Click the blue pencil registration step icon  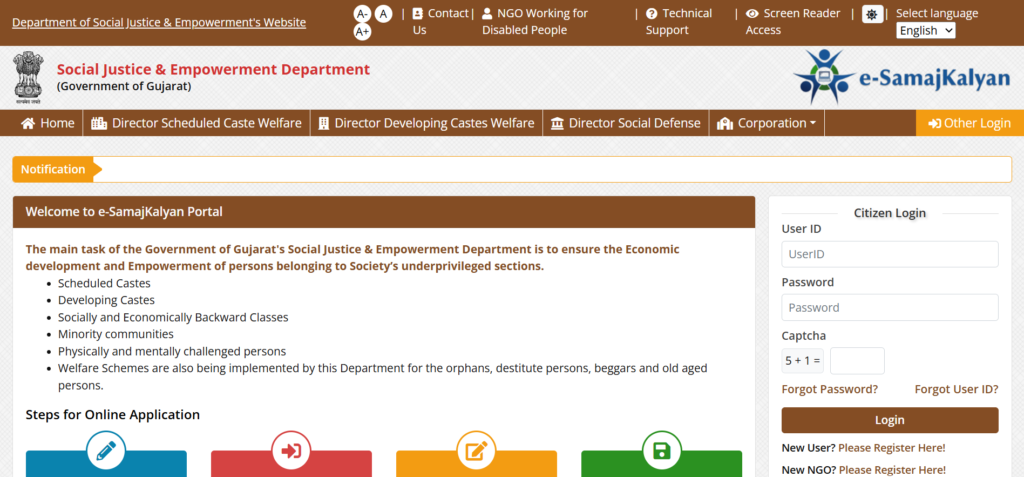(x=106, y=451)
